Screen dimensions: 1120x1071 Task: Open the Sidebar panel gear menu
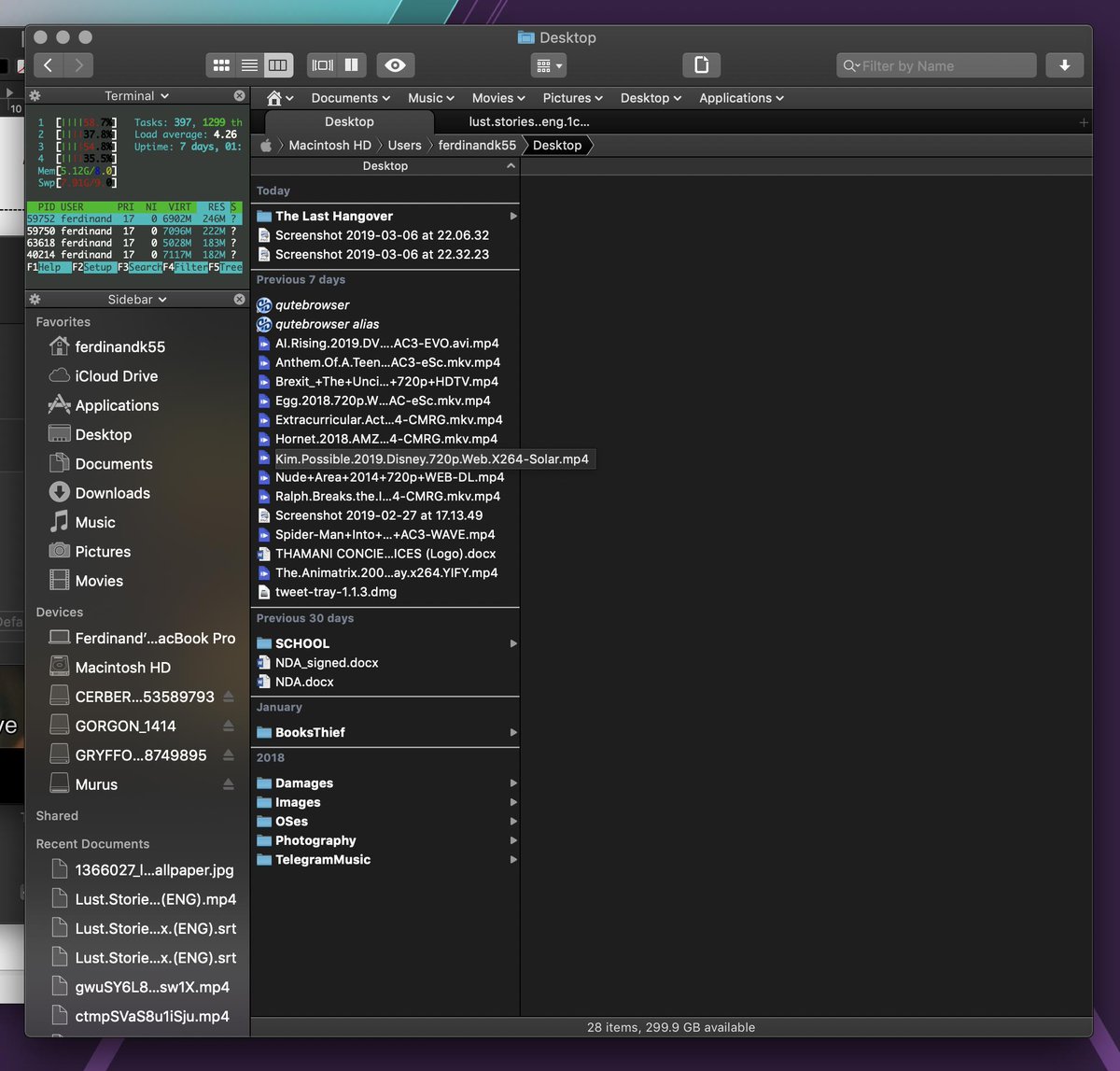pos(35,300)
